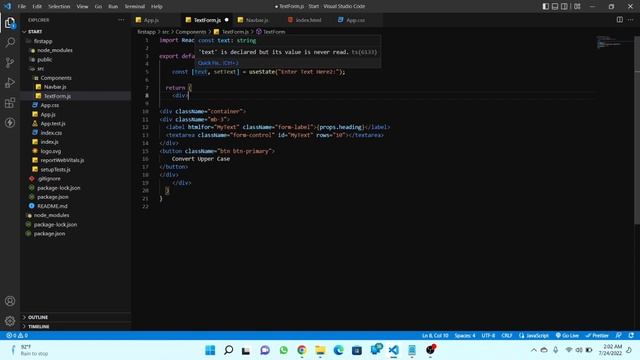This screenshot has height=360, width=640.
Task: Click the Components breadcrumb segment
Action: point(191,32)
